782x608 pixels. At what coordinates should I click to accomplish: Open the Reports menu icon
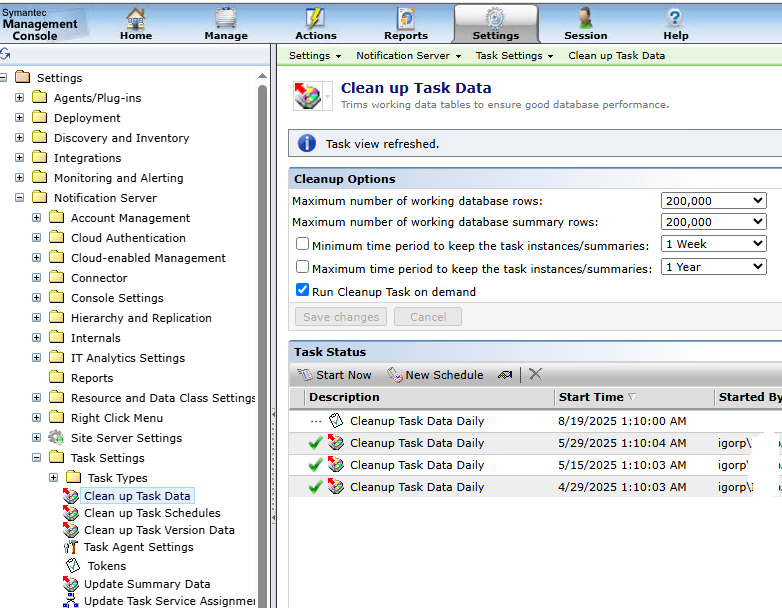click(x=406, y=18)
